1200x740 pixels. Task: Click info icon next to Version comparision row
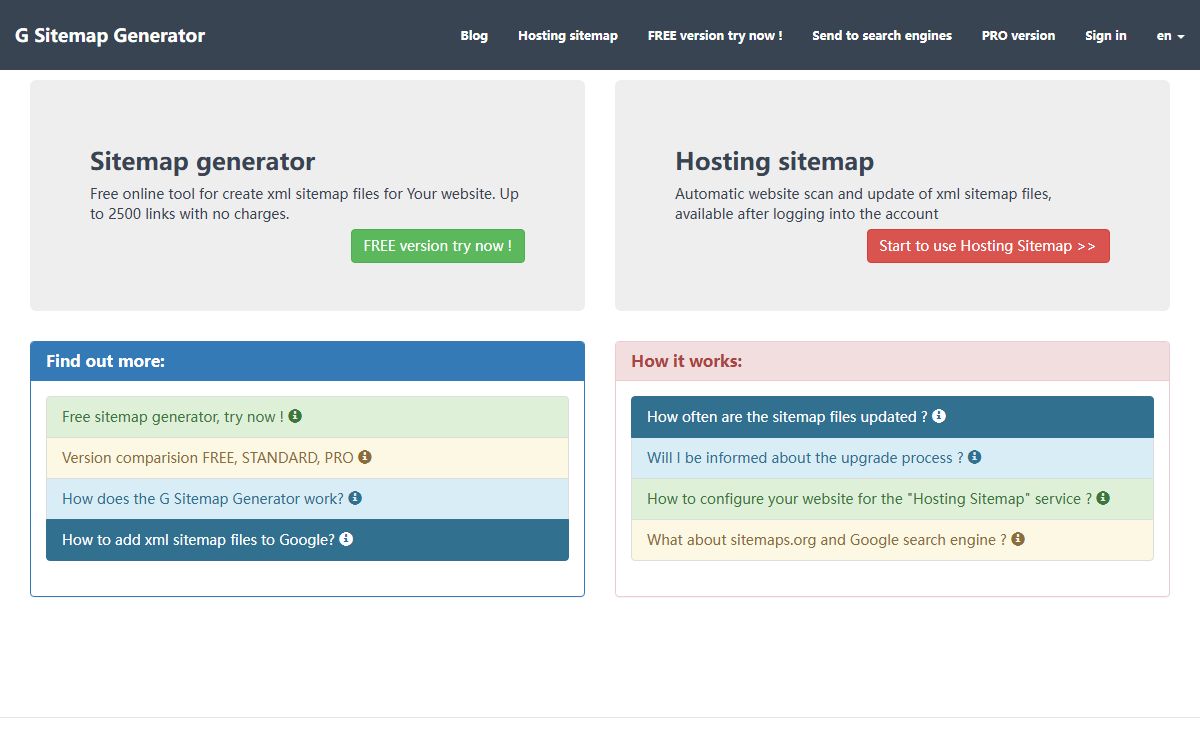[365, 457]
